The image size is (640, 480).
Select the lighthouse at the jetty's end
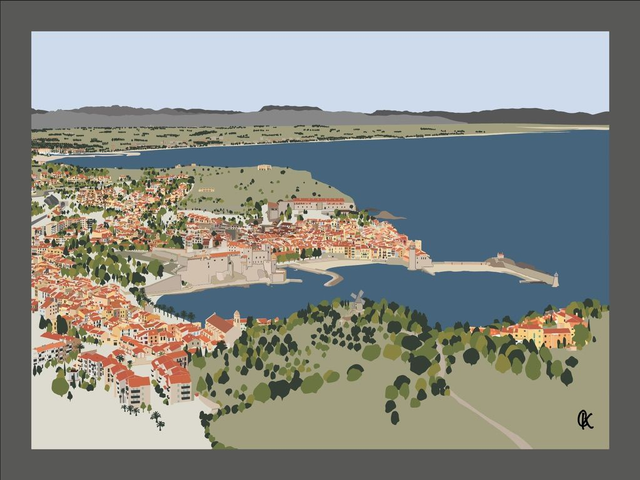(x=555, y=280)
